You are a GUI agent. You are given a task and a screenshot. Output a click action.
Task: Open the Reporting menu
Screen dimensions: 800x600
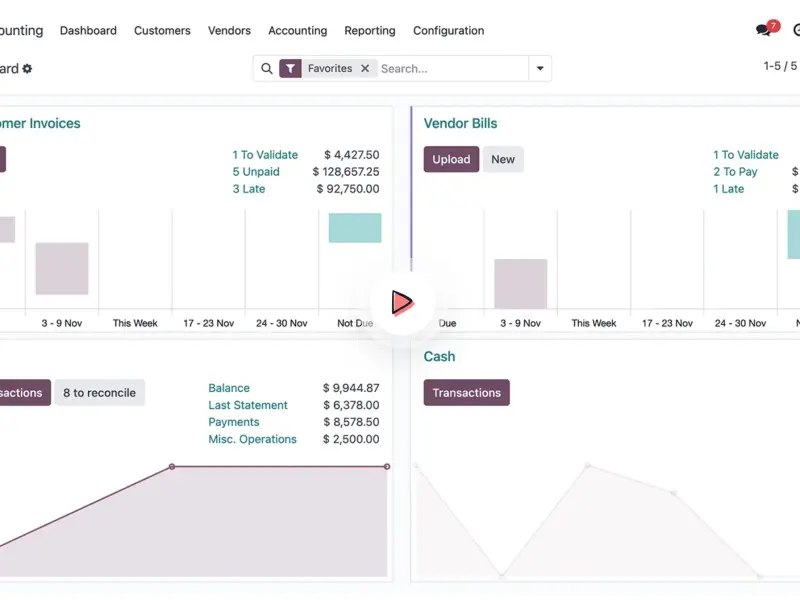(369, 31)
